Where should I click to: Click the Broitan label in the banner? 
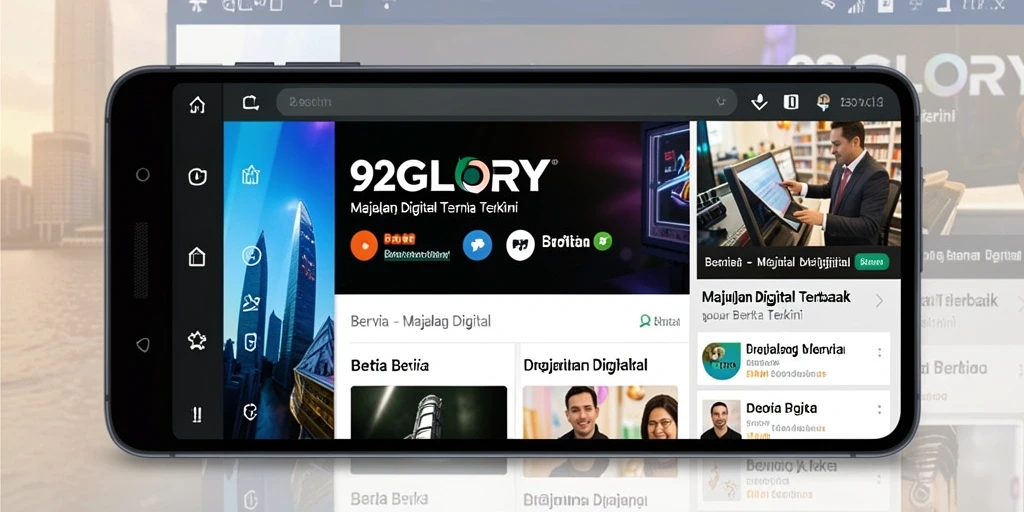[566, 242]
